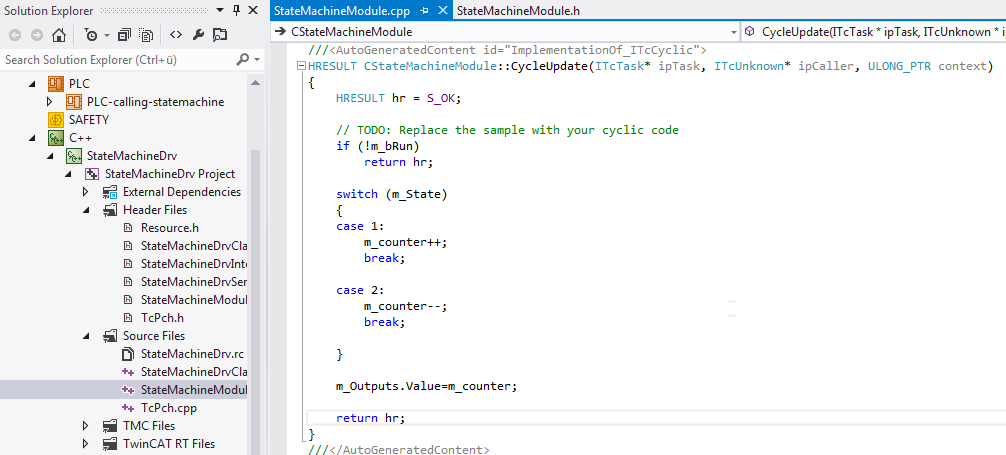Screen dimensions: 1006x455
Task: Expand the TMC Files folder
Action: (86, 425)
